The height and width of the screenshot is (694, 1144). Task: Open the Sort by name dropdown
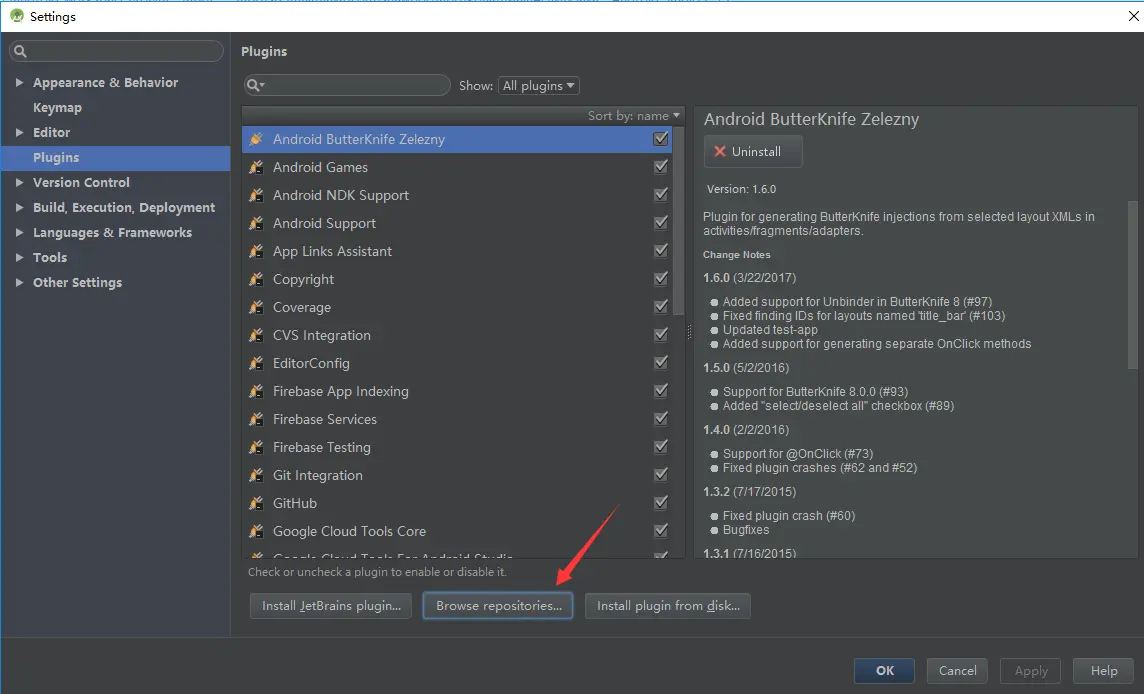[633, 115]
